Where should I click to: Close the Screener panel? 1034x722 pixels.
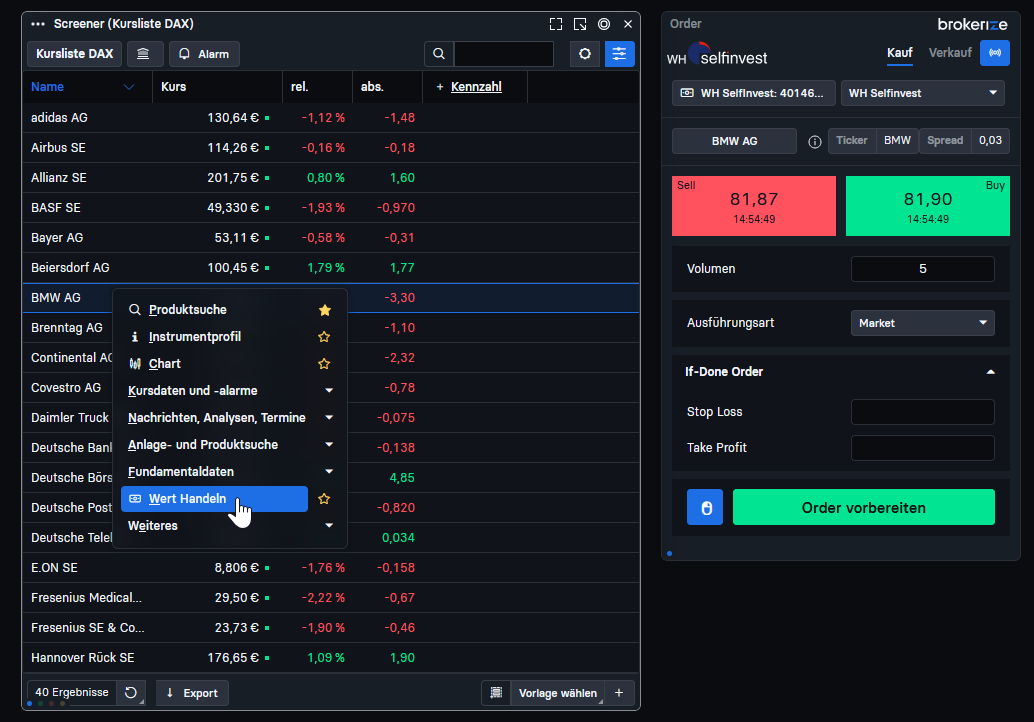[628, 24]
